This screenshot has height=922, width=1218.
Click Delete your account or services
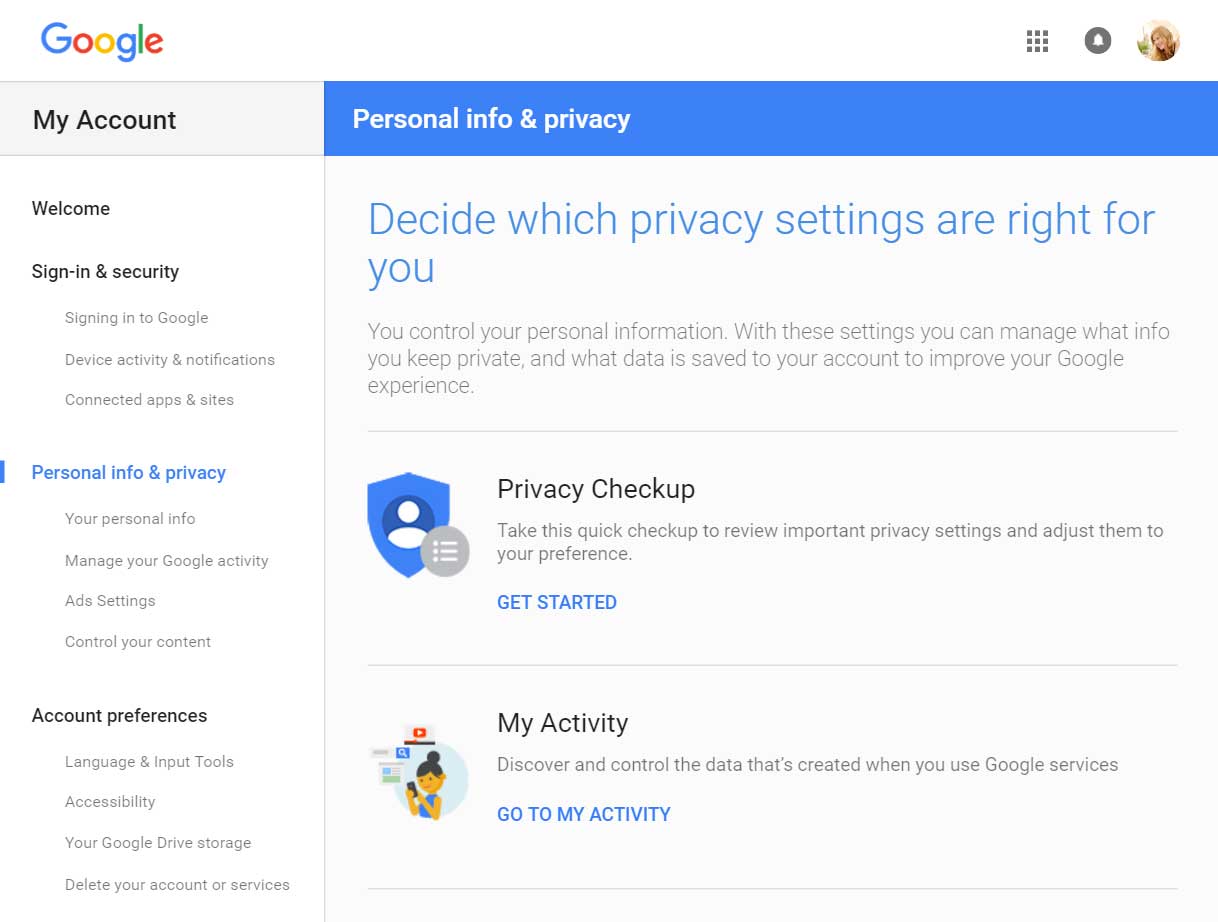click(x=177, y=885)
